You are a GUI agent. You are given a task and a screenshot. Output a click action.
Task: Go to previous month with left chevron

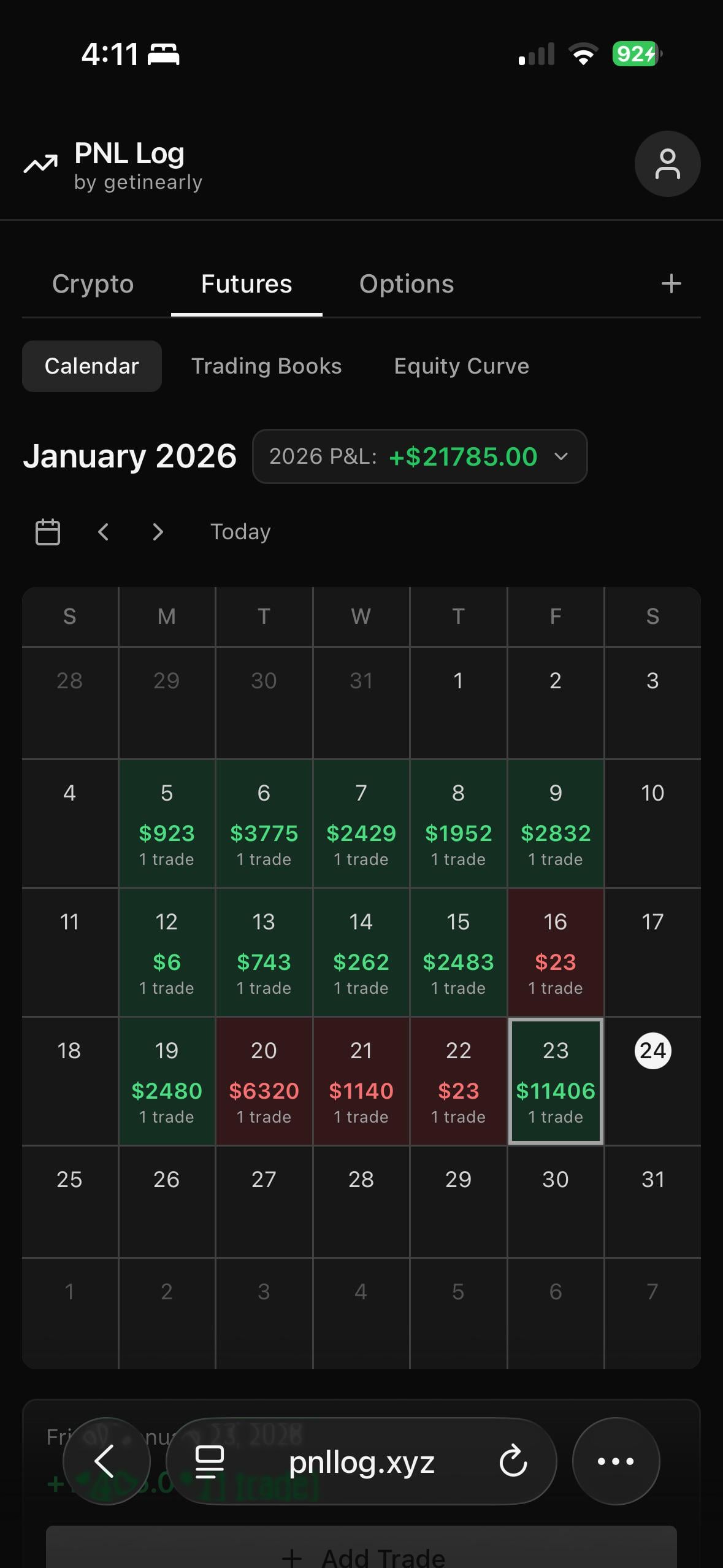(103, 532)
